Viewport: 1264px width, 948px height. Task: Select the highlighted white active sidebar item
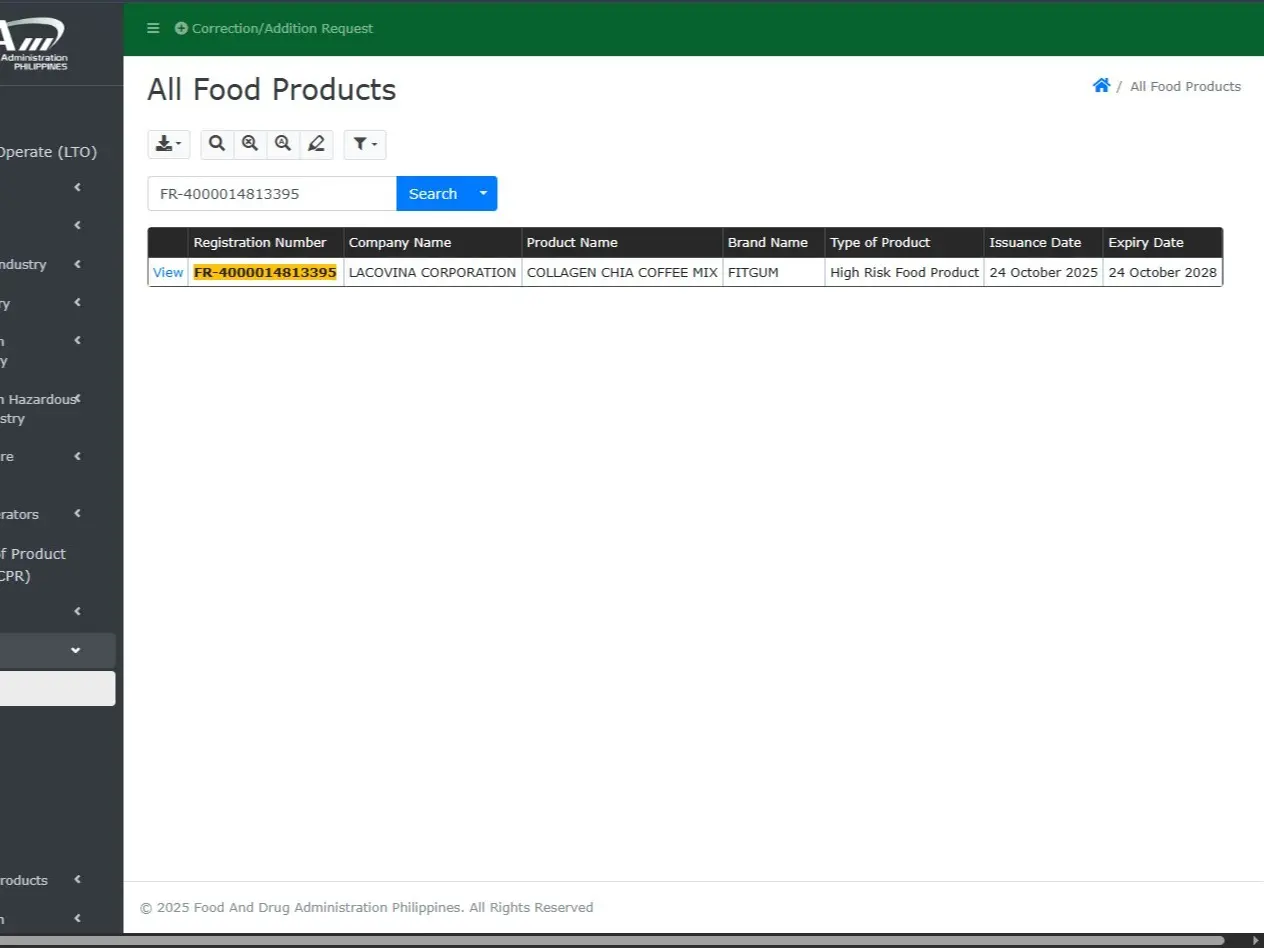click(x=57, y=689)
